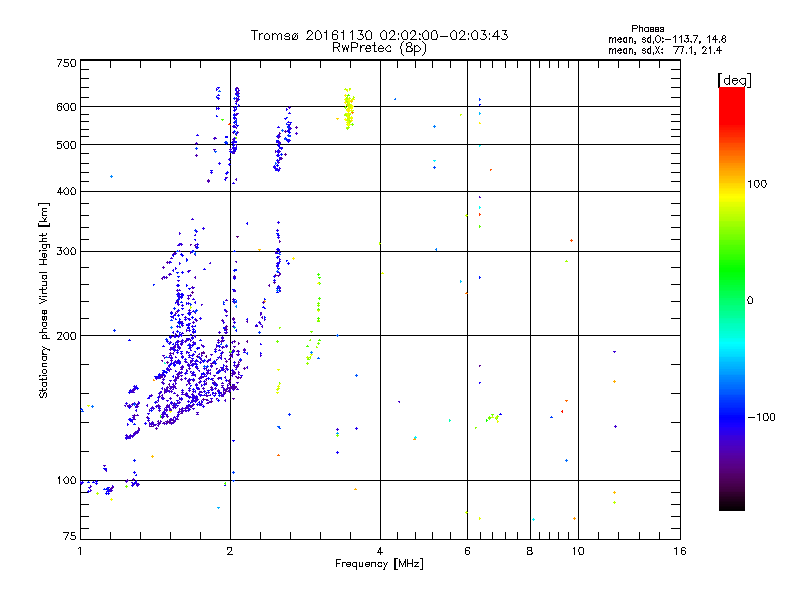
Task: Click the black bottom of the colorbar
Action: tap(732, 503)
